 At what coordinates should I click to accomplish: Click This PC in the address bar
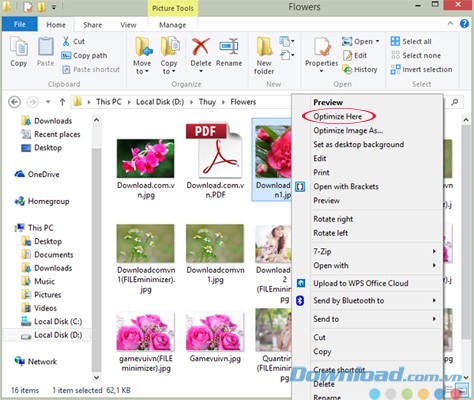pos(109,102)
